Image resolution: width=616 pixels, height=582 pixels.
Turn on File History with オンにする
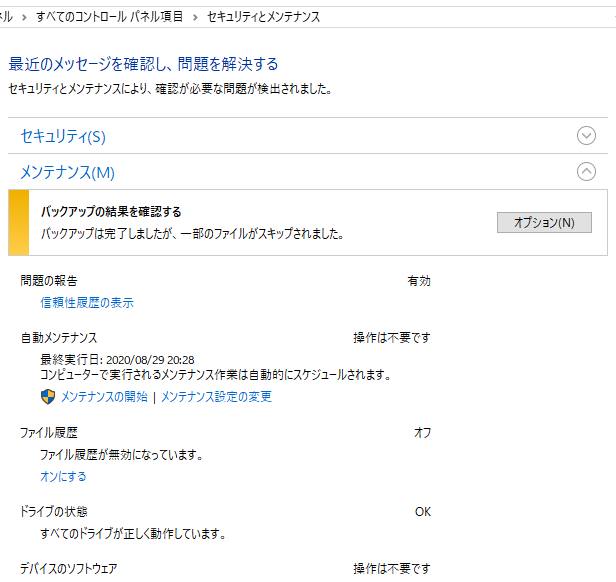click(x=63, y=477)
